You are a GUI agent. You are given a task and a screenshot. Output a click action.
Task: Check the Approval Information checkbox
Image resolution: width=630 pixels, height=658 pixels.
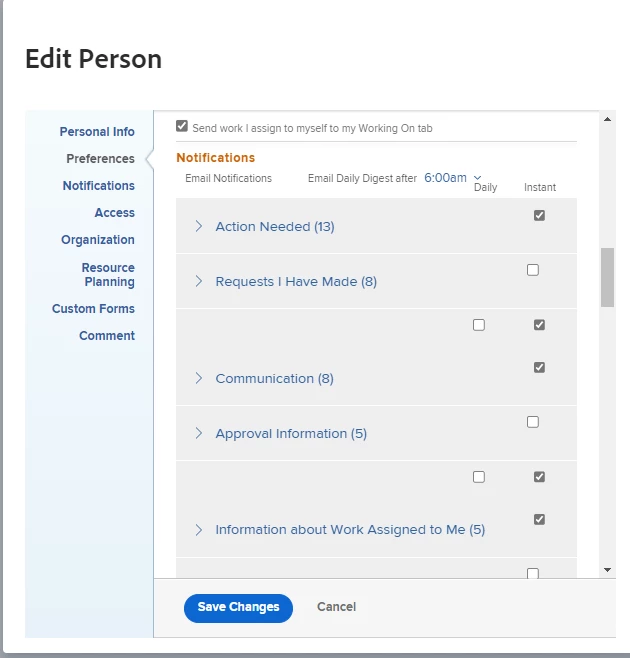(x=533, y=422)
